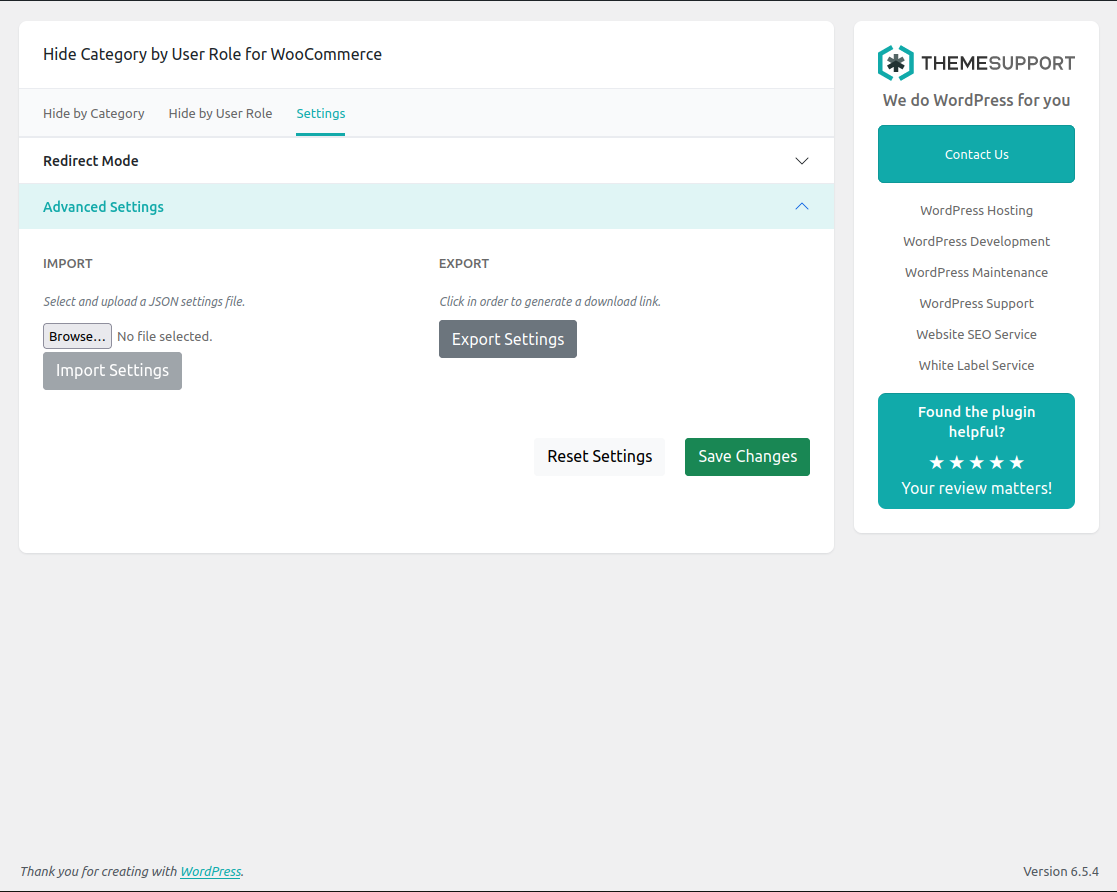The width and height of the screenshot is (1117, 892).
Task: Click Select and upload a JSON settings file text
Action: [x=144, y=301]
